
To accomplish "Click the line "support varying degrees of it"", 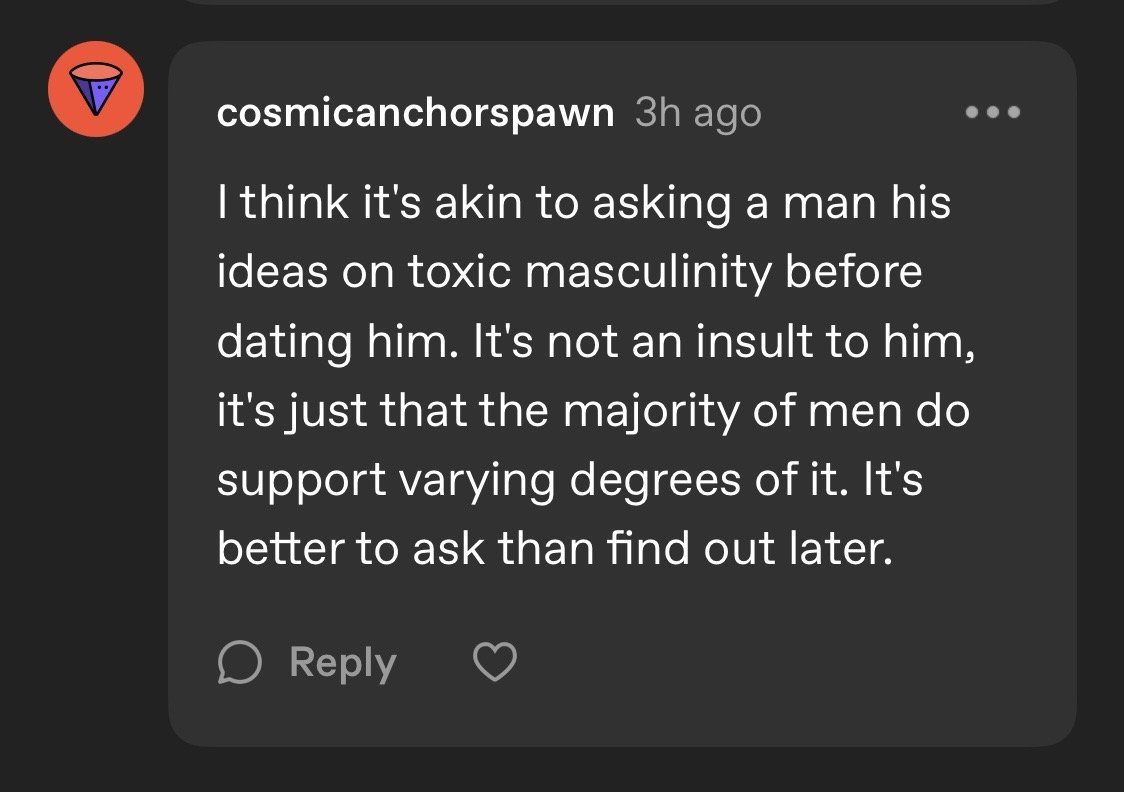I will 569,480.
